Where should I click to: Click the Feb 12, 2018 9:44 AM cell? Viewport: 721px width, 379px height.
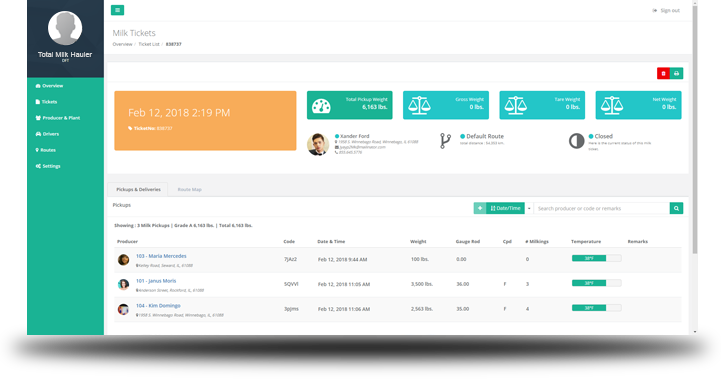pos(342,259)
